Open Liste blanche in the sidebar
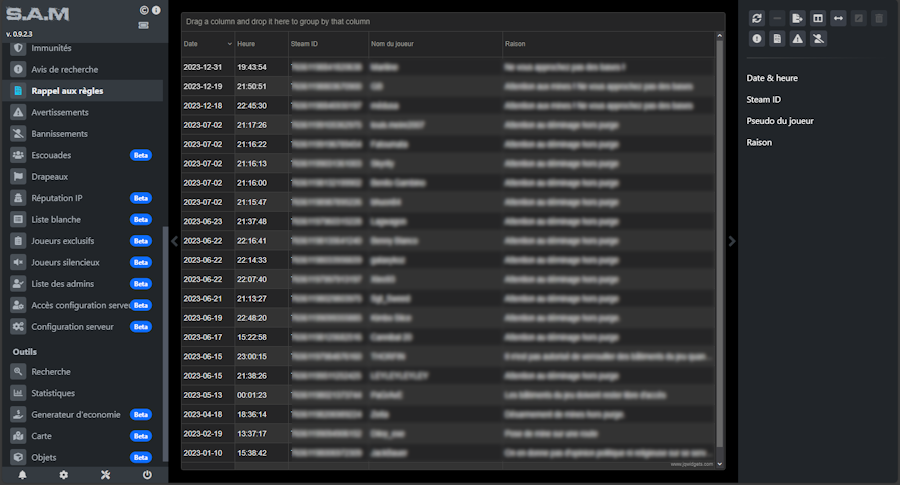The height and width of the screenshot is (485, 900). pyautogui.click(x=56, y=220)
